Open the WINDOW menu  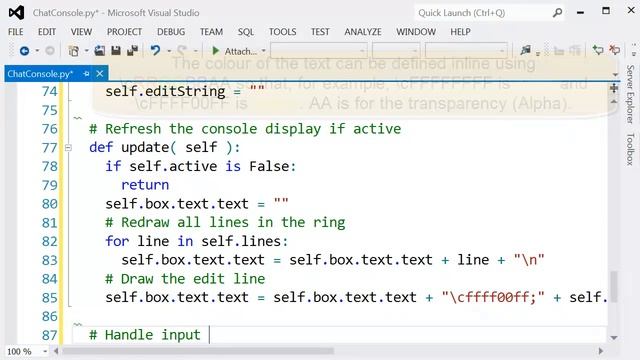click(x=416, y=32)
